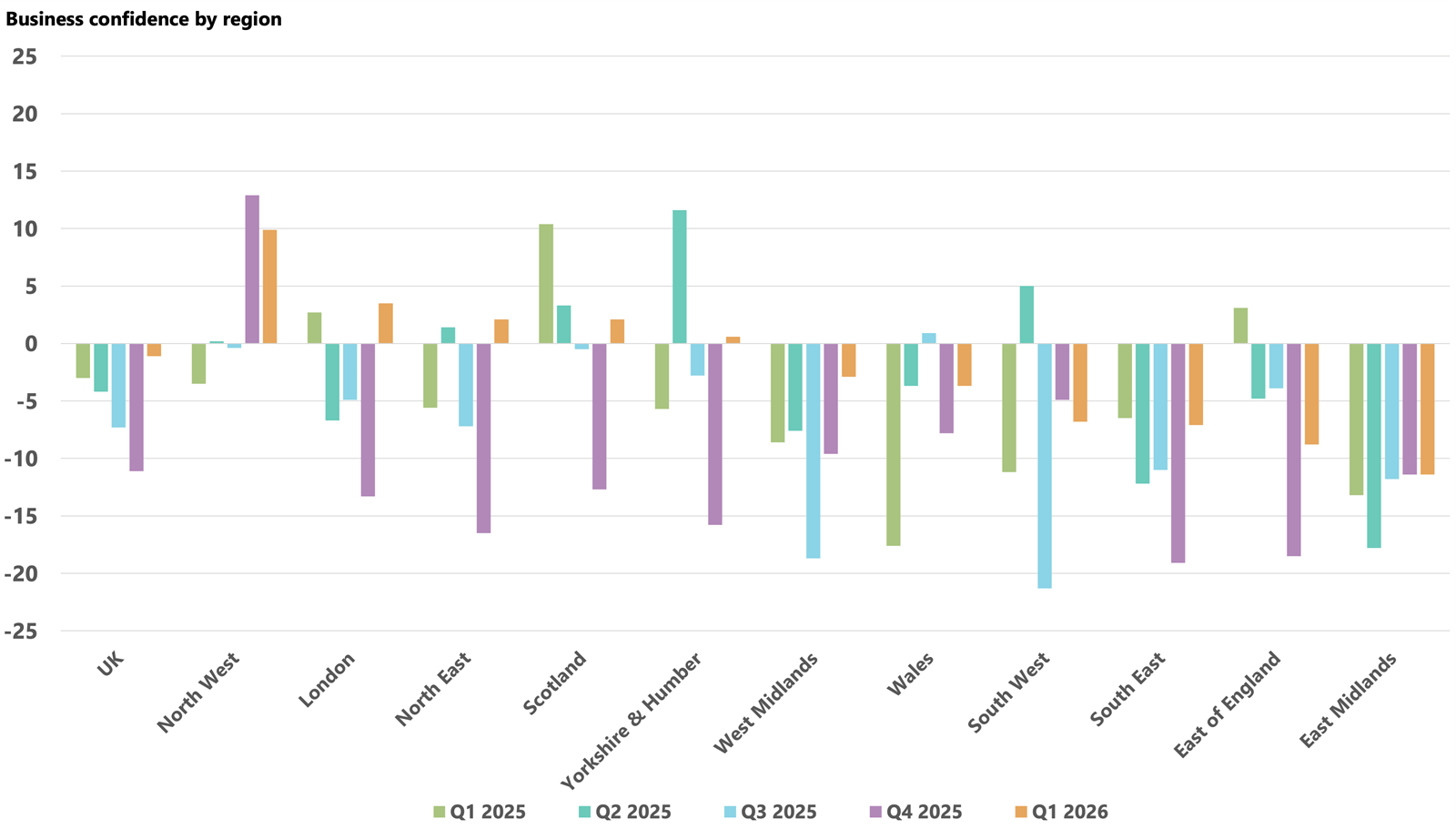Click the Q4 2025 purple legend swatch
This screenshot has width=1456, height=829.
876,812
